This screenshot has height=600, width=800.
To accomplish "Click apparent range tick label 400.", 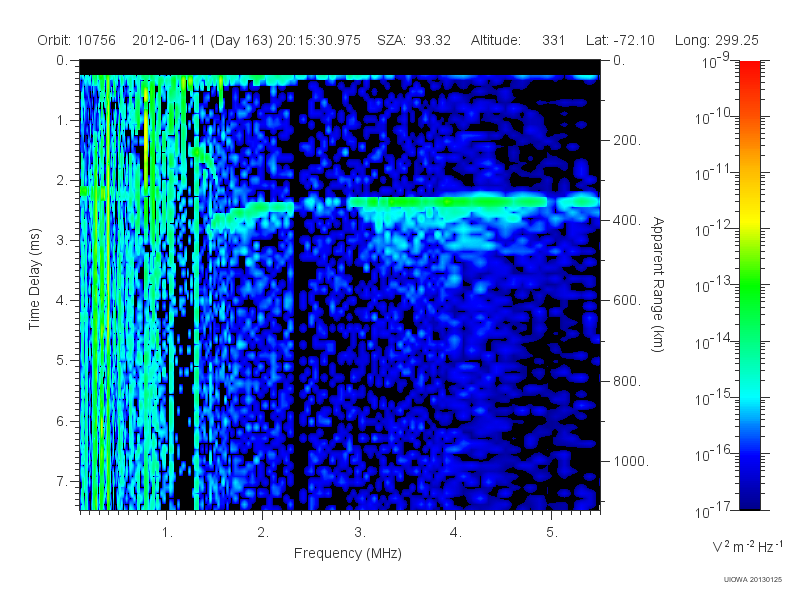I will coord(627,220).
